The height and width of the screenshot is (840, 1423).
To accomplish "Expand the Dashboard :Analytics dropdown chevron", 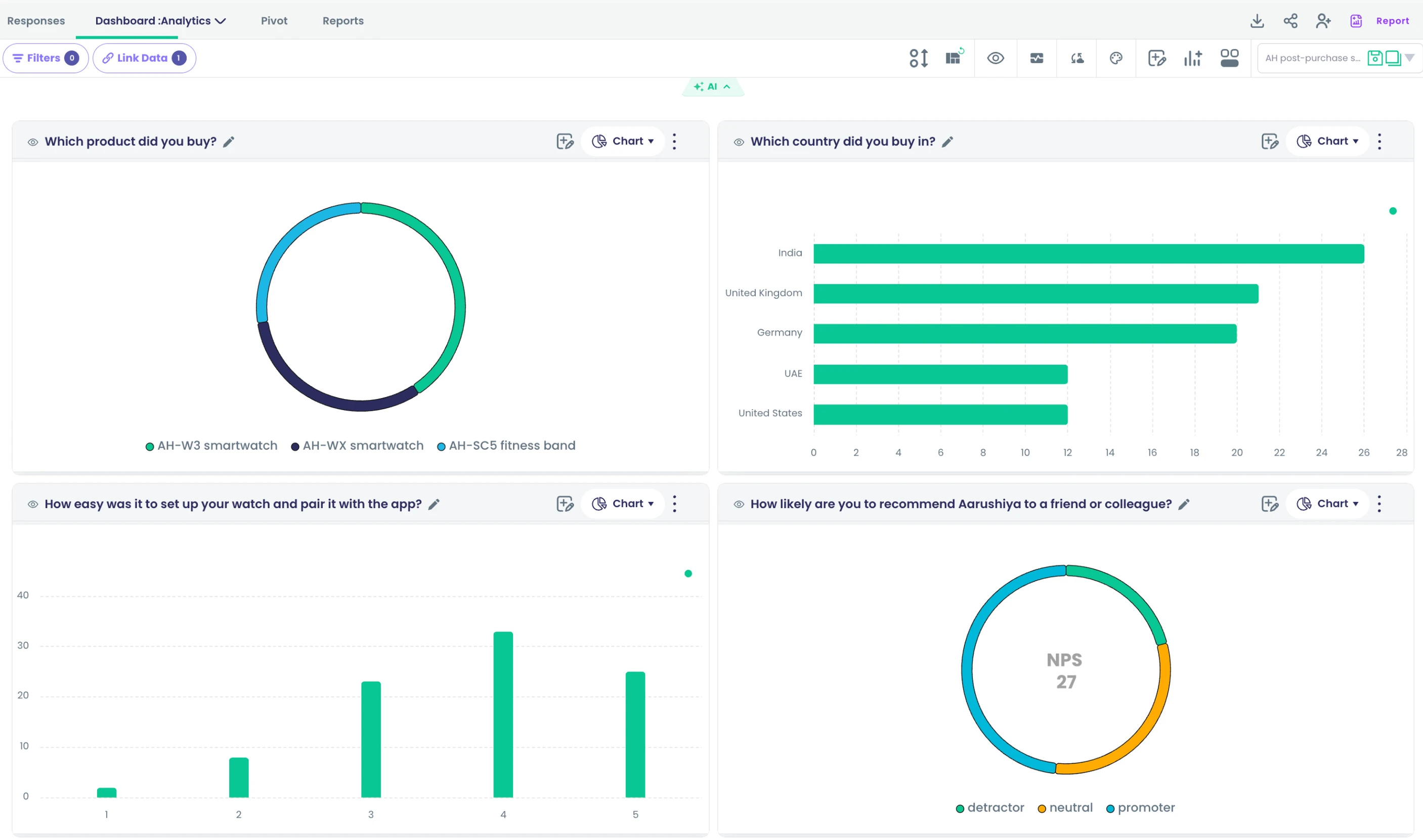I will [x=221, y=22].
